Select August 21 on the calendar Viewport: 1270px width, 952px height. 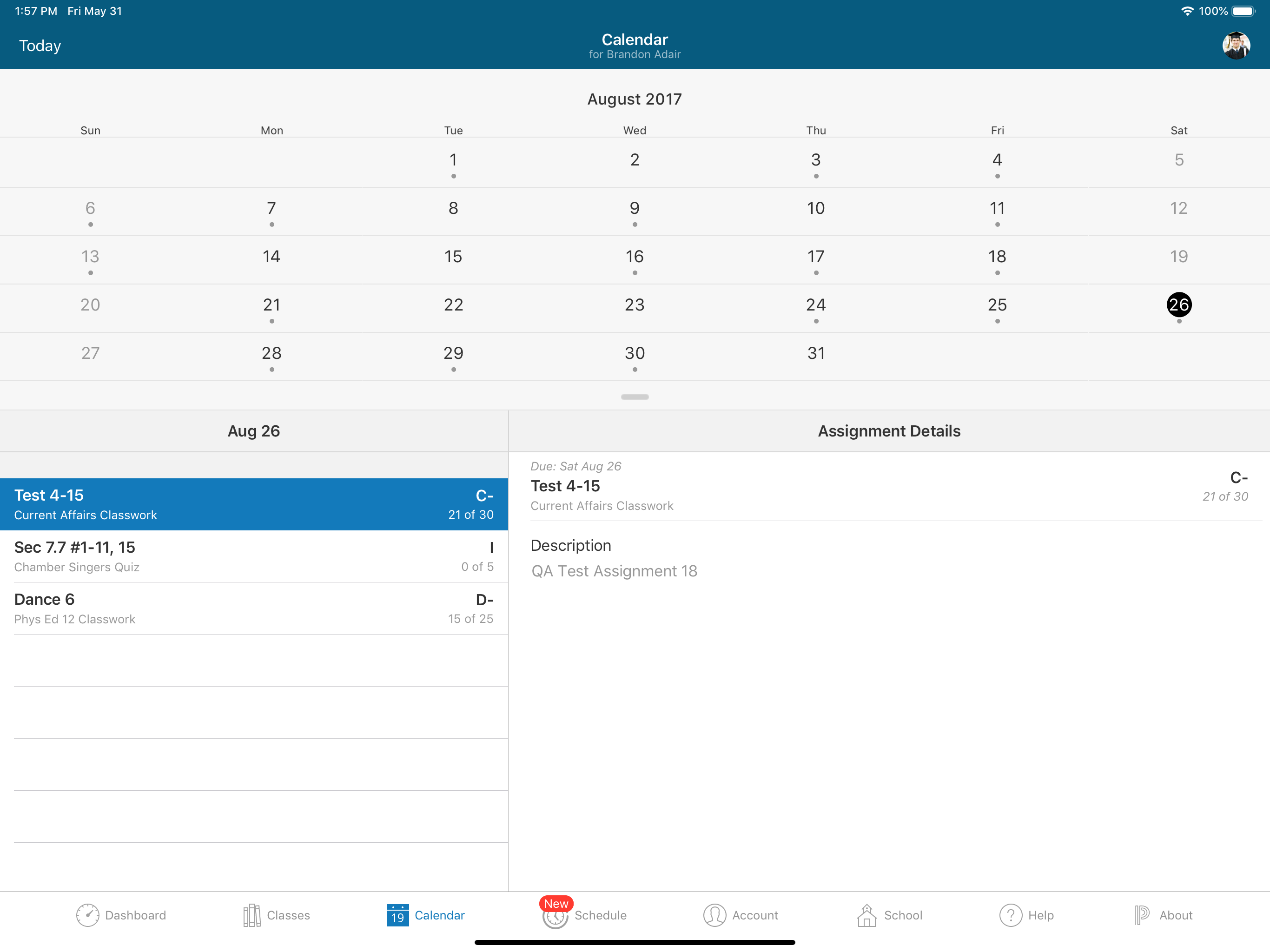coord(271,305)
